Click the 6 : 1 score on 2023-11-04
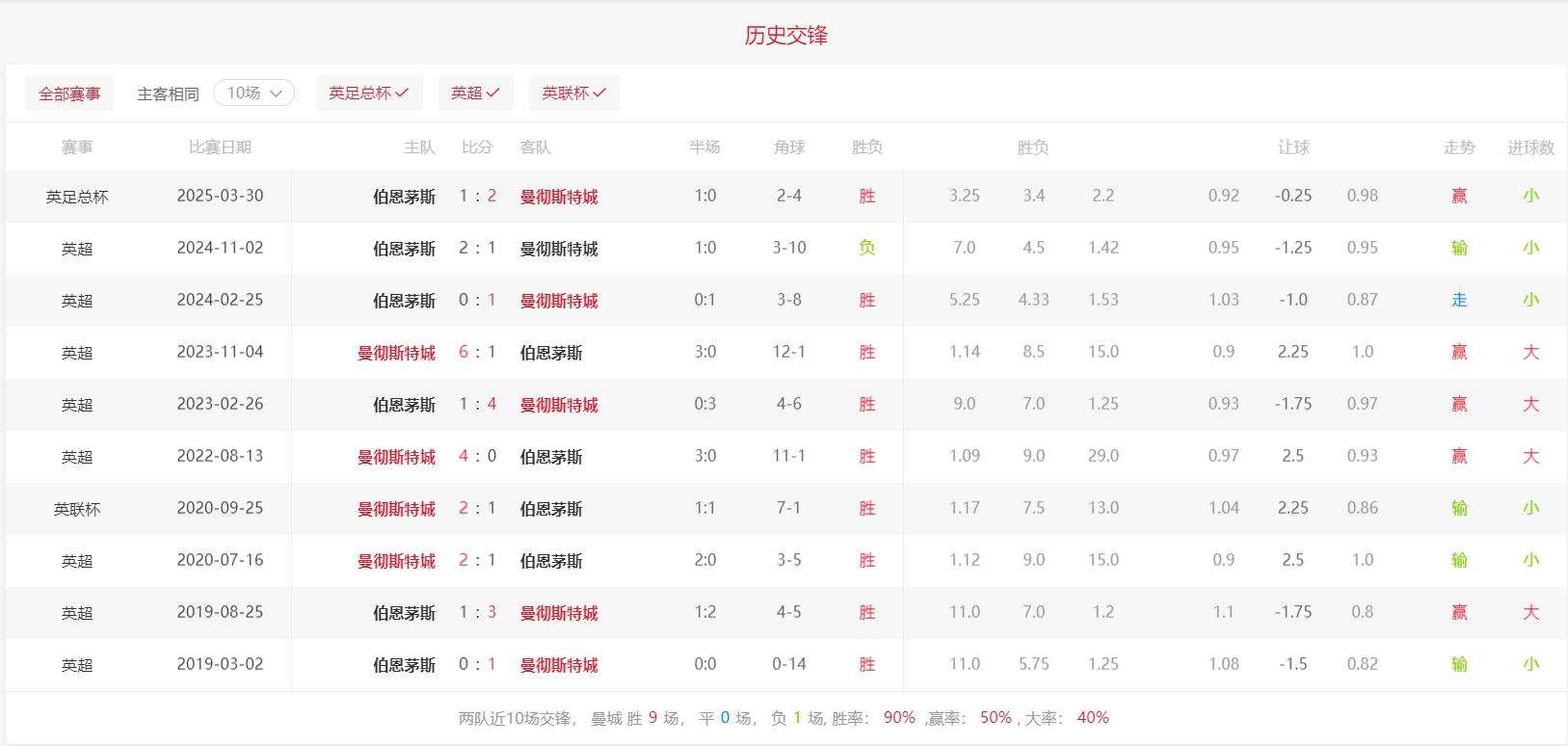This screenshot has width=1568, height=746. (x=477, y=353)
